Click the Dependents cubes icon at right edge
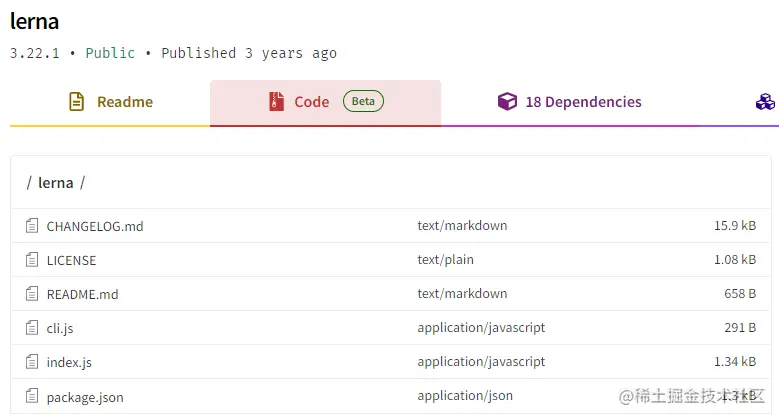This screenshot has width=779, height=419. coord(766,102)
